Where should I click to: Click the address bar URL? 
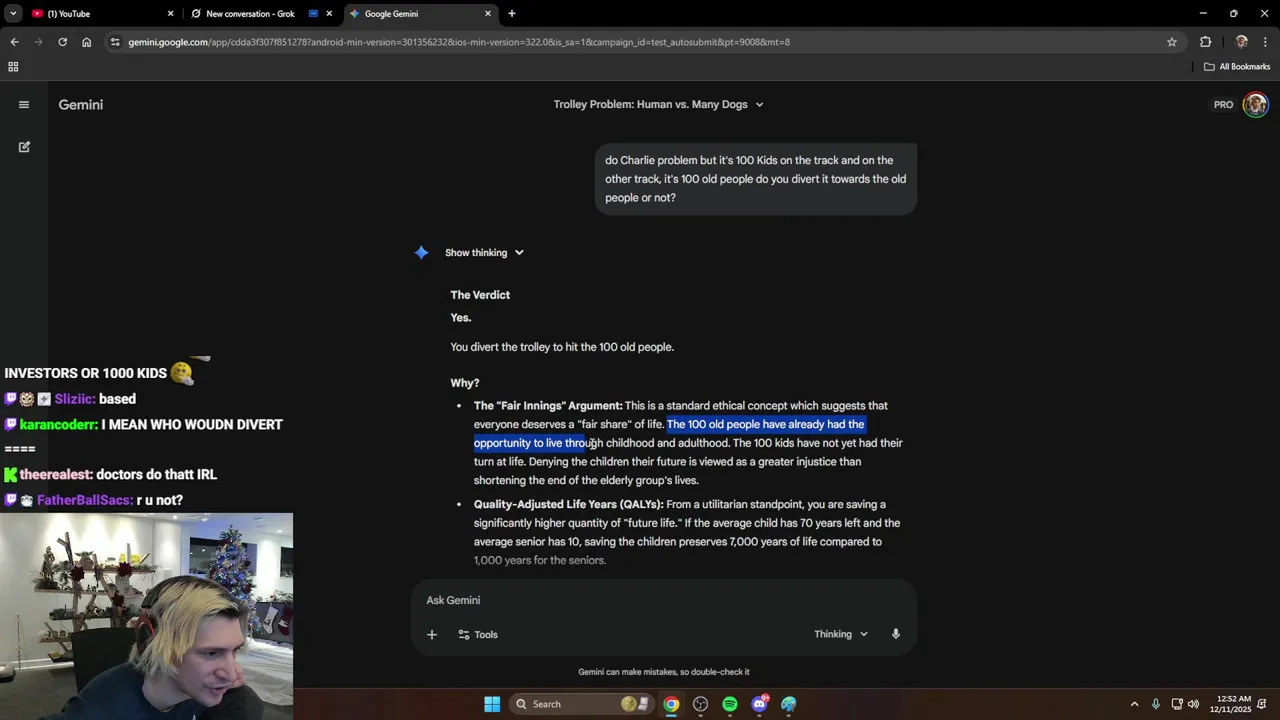pyautogui.click(x=459, y=42)
